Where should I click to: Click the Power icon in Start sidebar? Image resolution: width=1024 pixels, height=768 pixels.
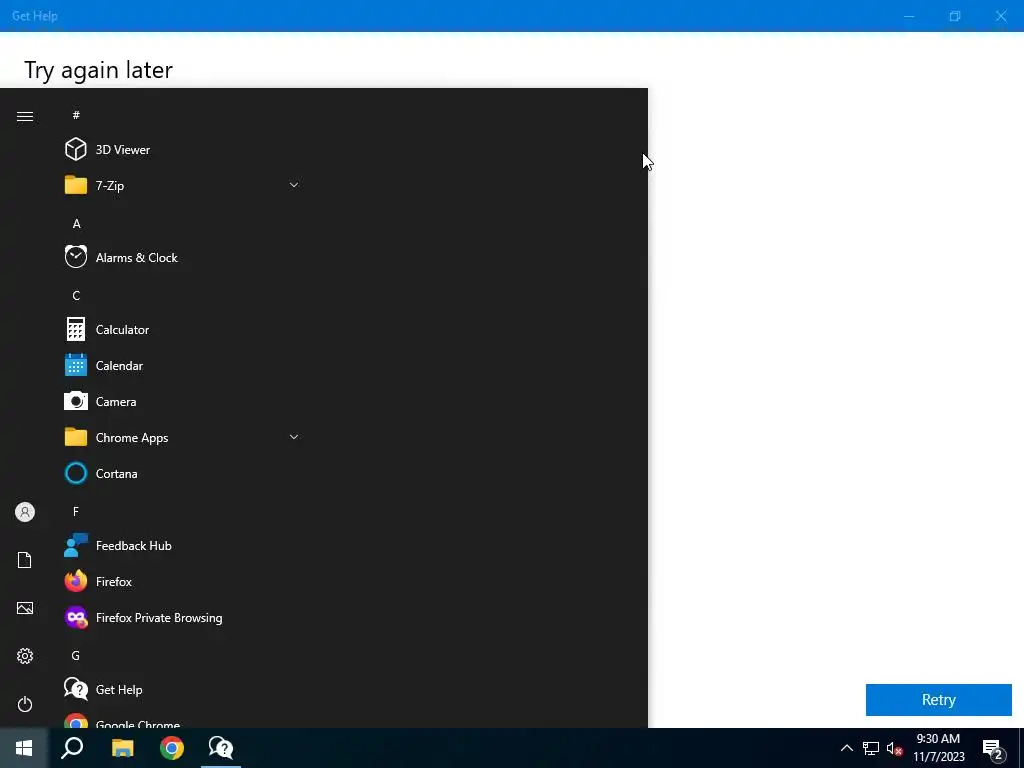point(25,704)
